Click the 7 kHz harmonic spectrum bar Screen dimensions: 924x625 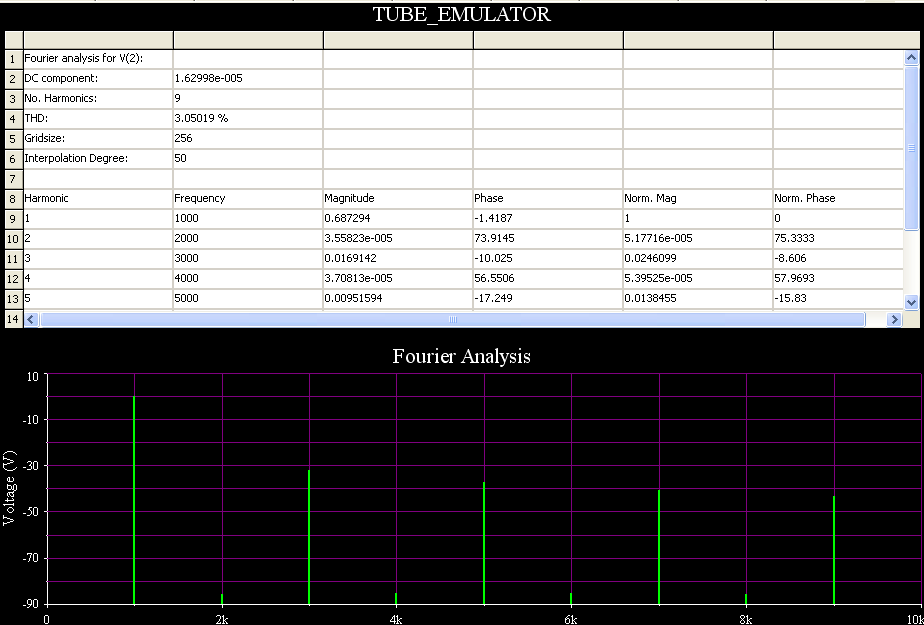[x=659, y=547]
